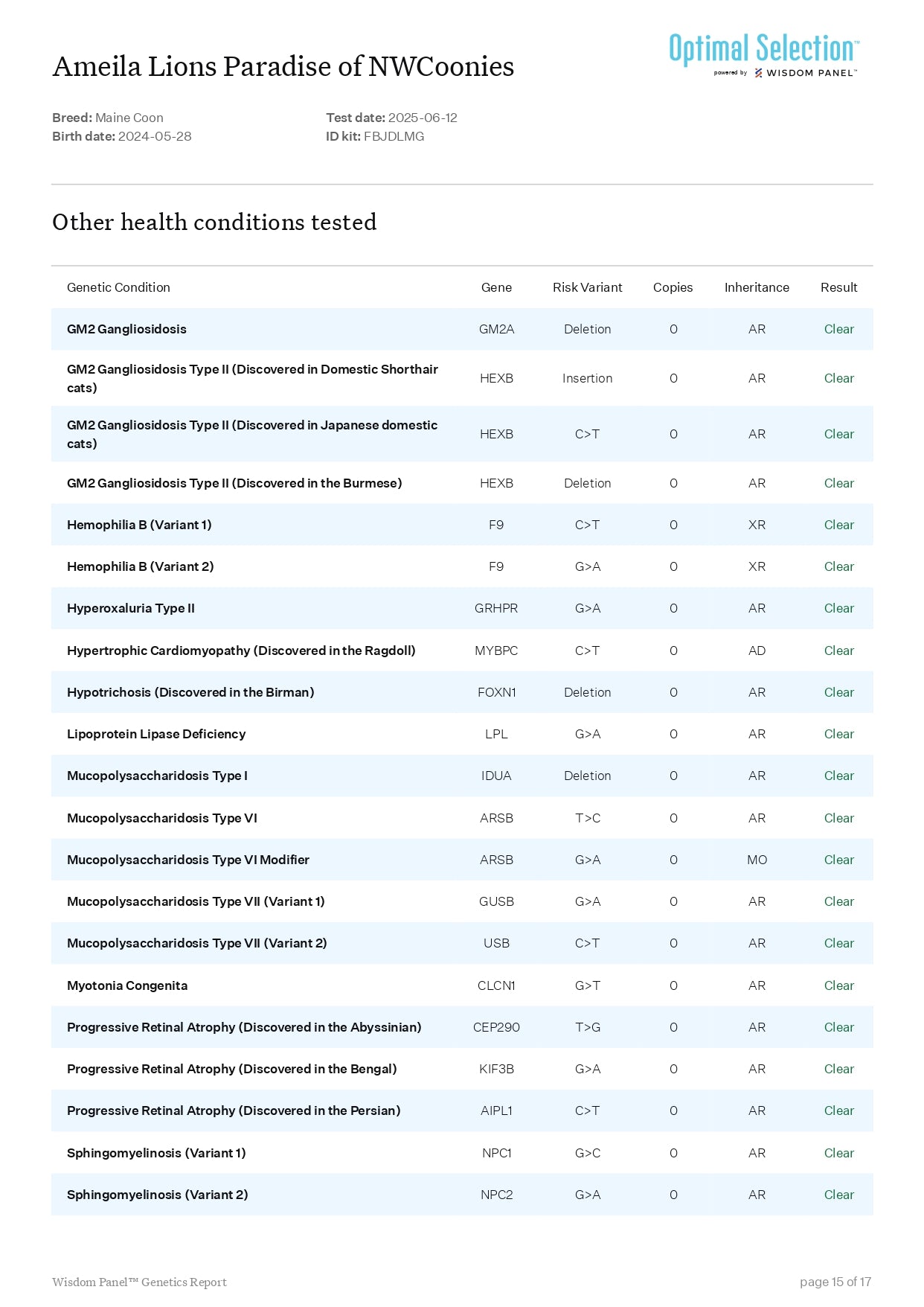Click the Wisdom Panel Genetics Report footer
This screenshot has width=924, height=1307.
[x=139, y=1282]
